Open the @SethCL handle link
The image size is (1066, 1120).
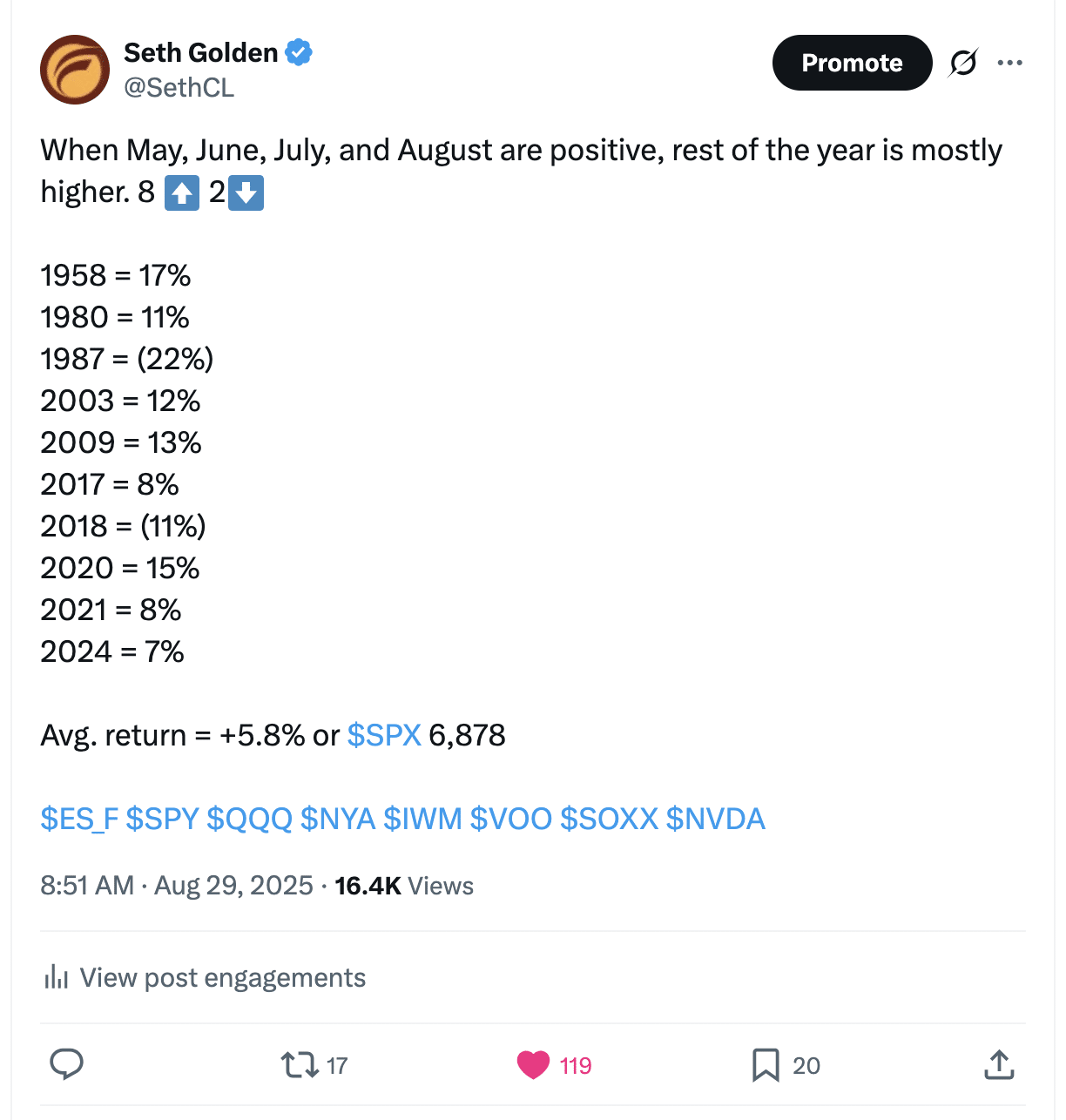179,88
